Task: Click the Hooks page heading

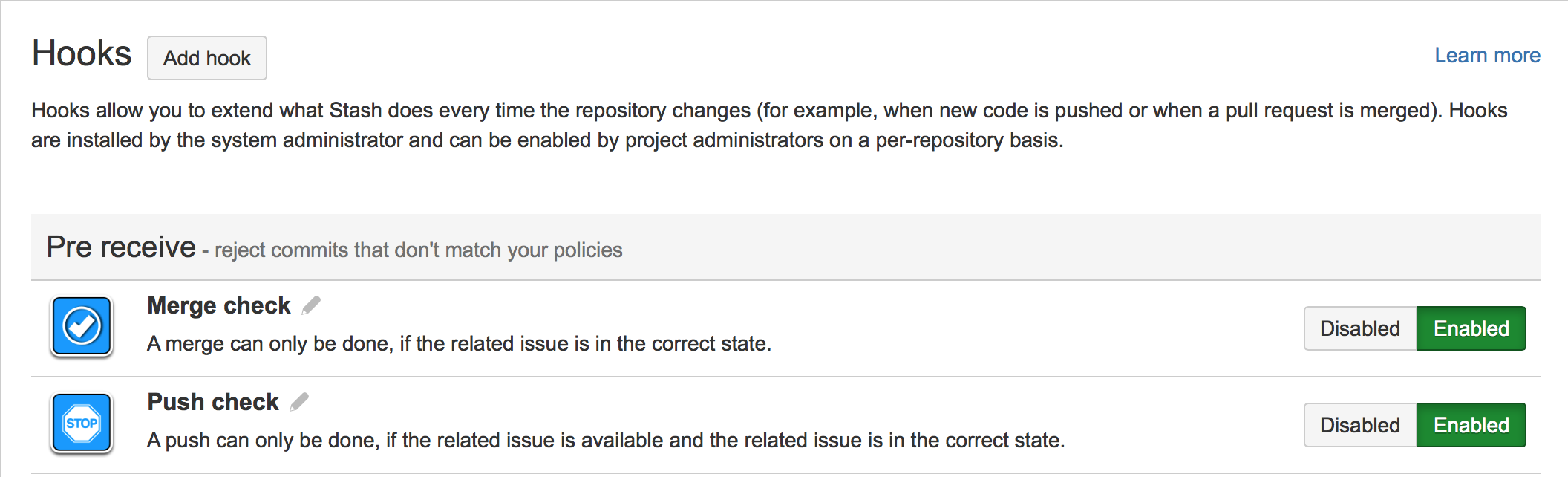Action: [x=82, y=54]
